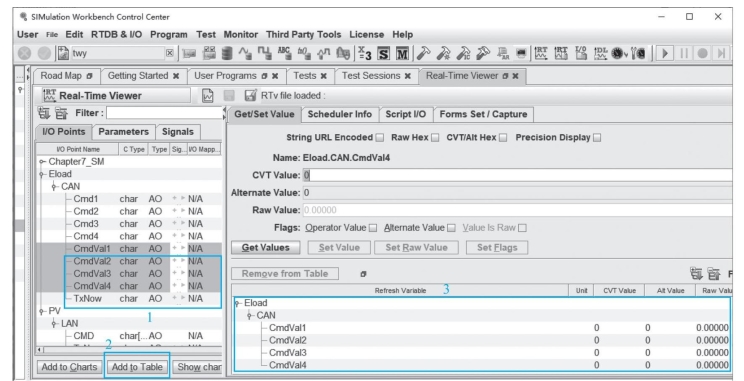Click the tools and clock toolbar icon
The width and height of the screenshot is (744, 381).
coord(638,54)
